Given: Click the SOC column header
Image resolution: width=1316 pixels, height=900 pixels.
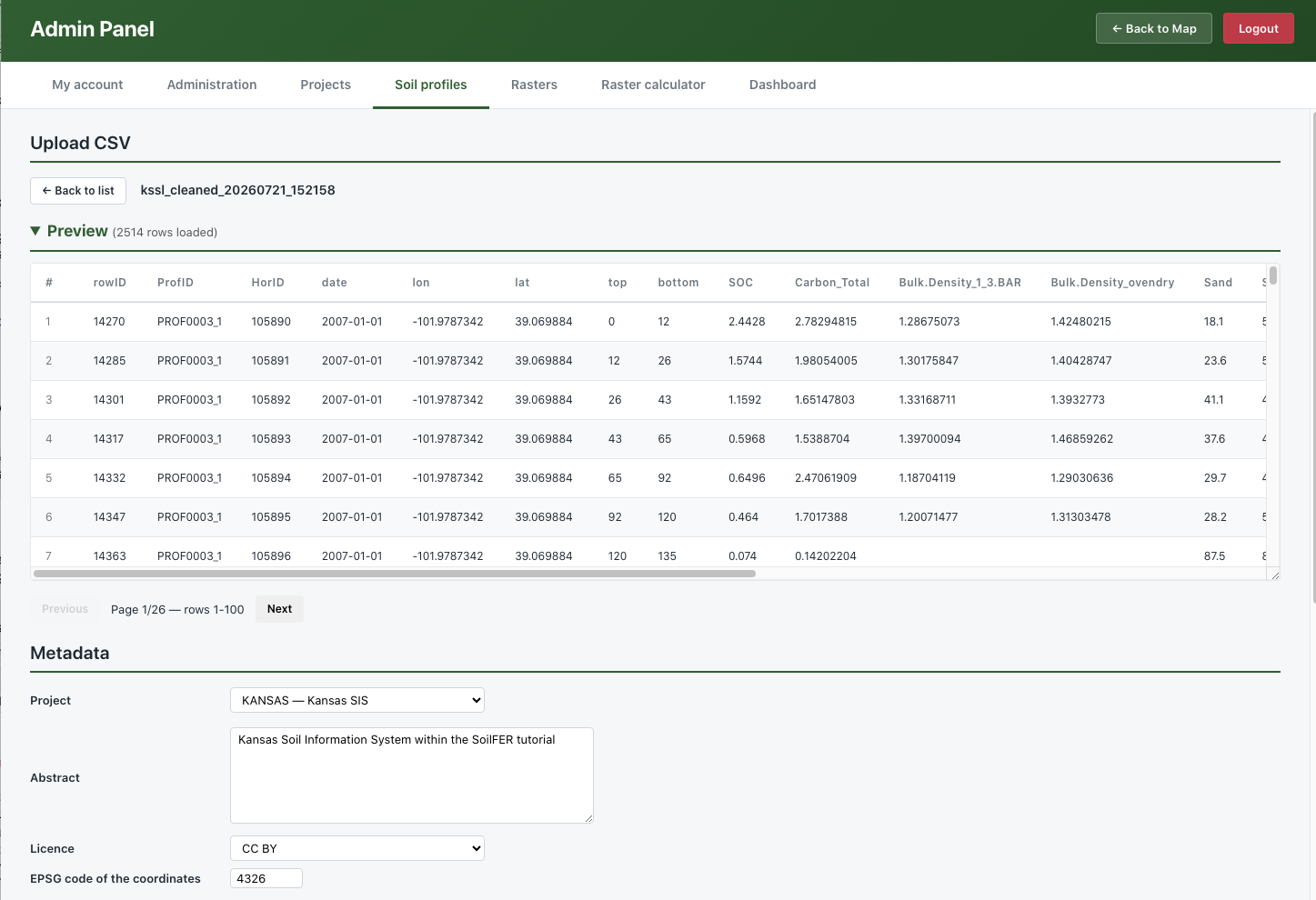Looking at the screenshot, I should tap(740, 283).
